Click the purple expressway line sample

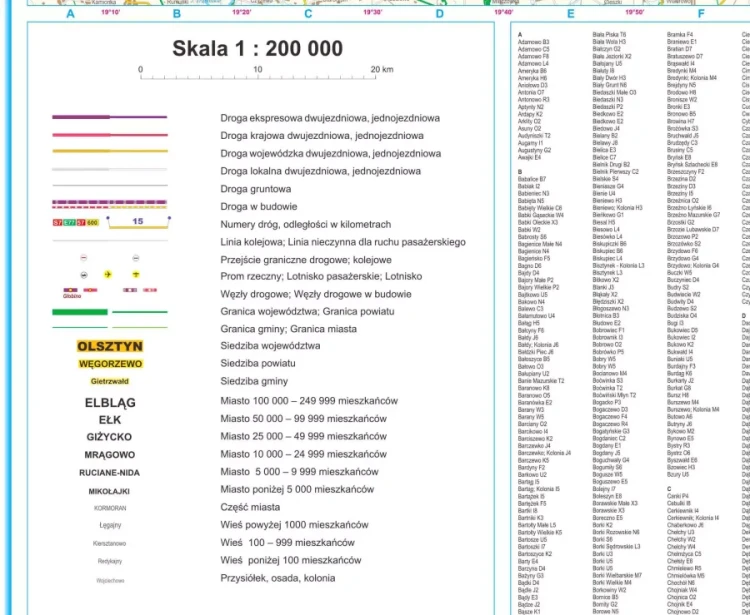pos(110,118)
